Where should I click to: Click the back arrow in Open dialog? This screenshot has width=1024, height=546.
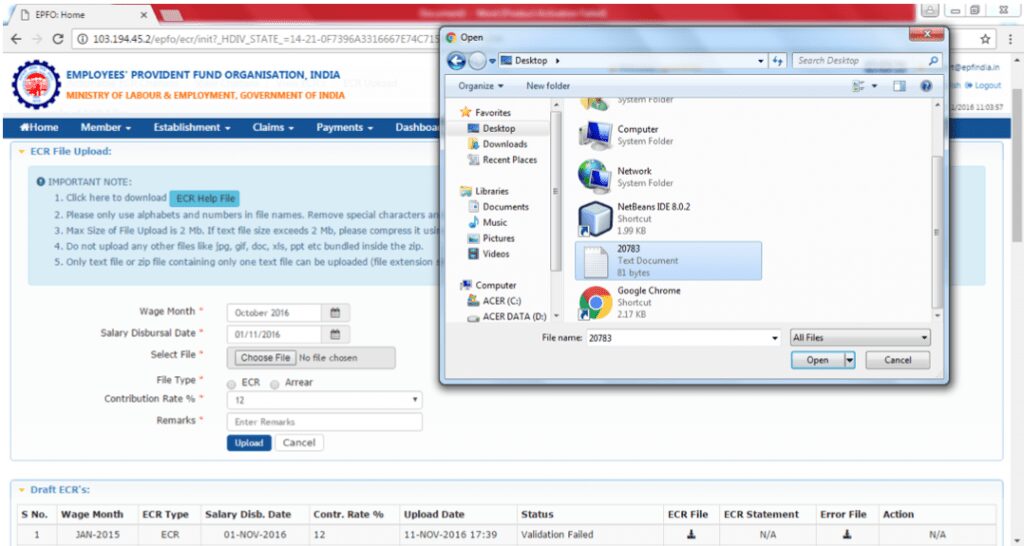456,61
